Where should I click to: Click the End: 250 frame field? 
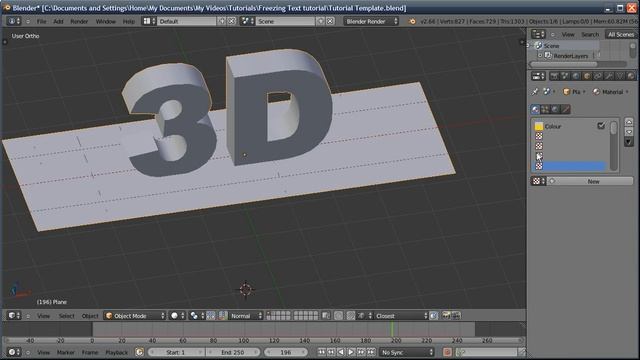233,352
